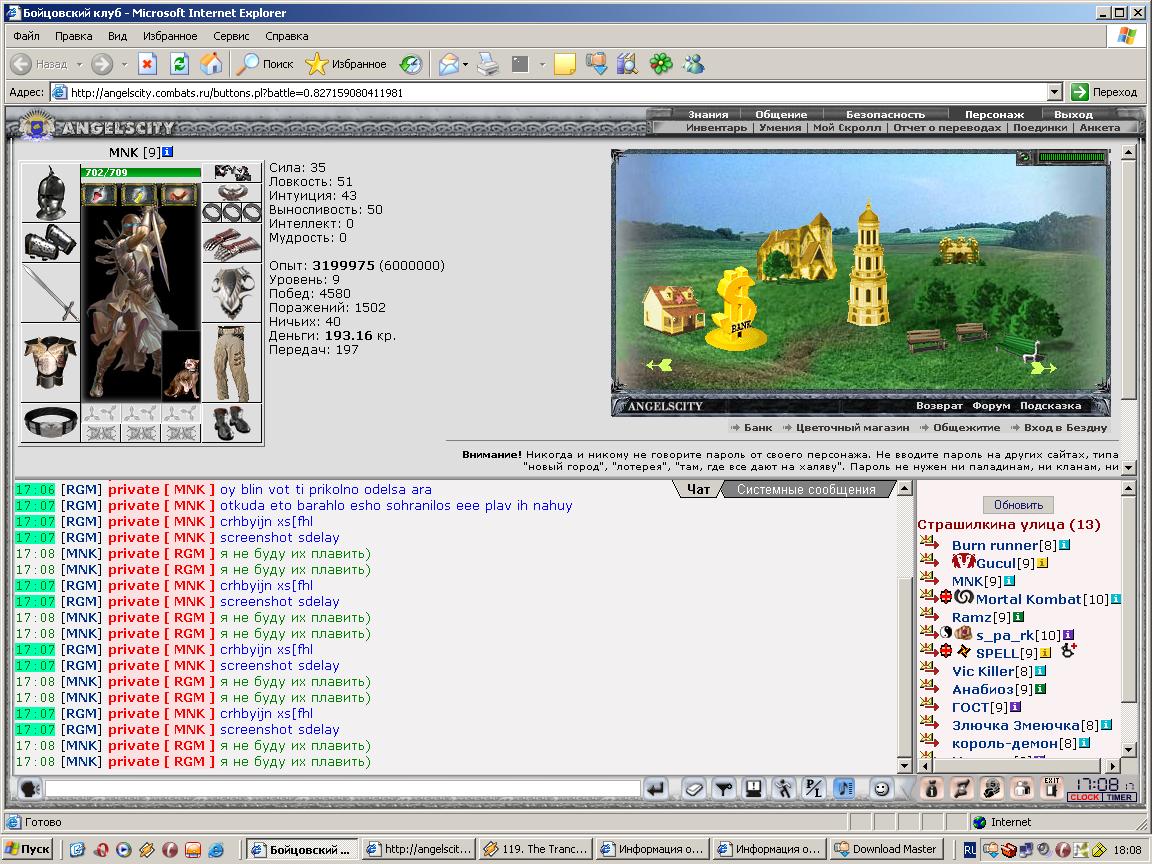Click the info icon next to MNK [9] title

pos(168,152)
